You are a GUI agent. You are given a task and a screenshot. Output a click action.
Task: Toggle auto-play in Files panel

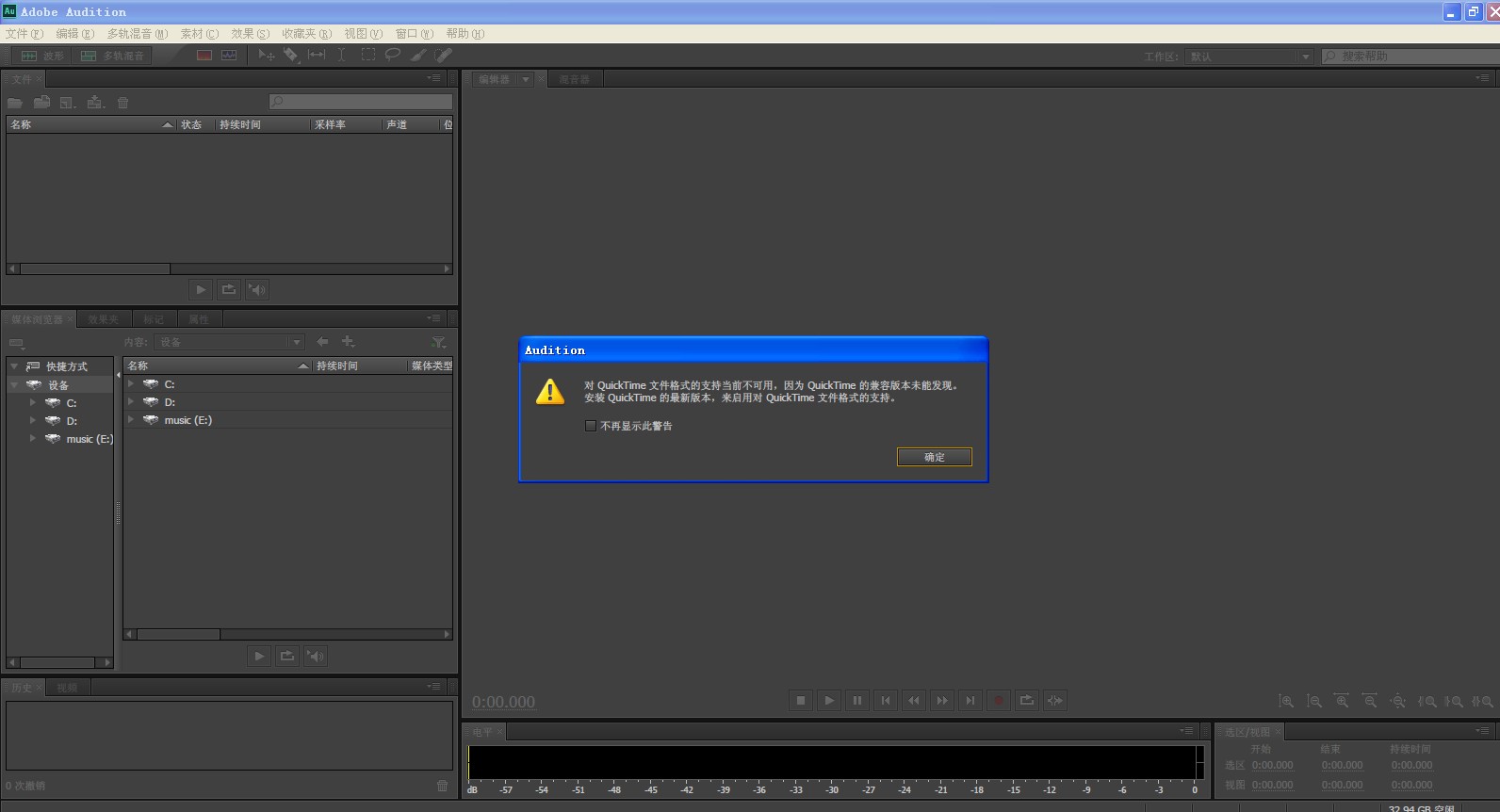pyautogui.click(x=257, y=289)
